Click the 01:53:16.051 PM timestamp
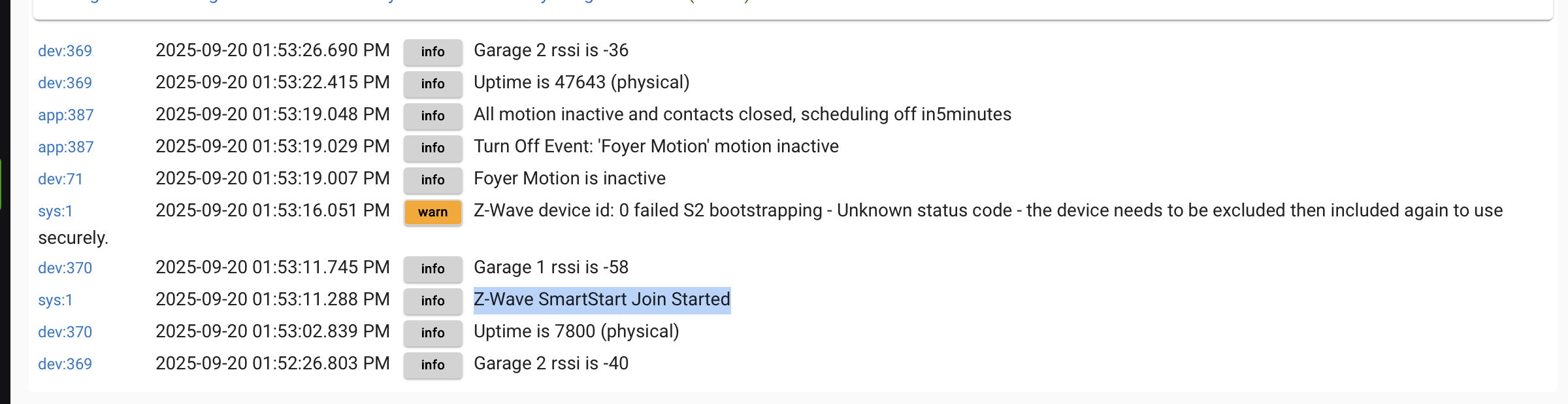Screen dimensions: 1568x404 point(272,210)
